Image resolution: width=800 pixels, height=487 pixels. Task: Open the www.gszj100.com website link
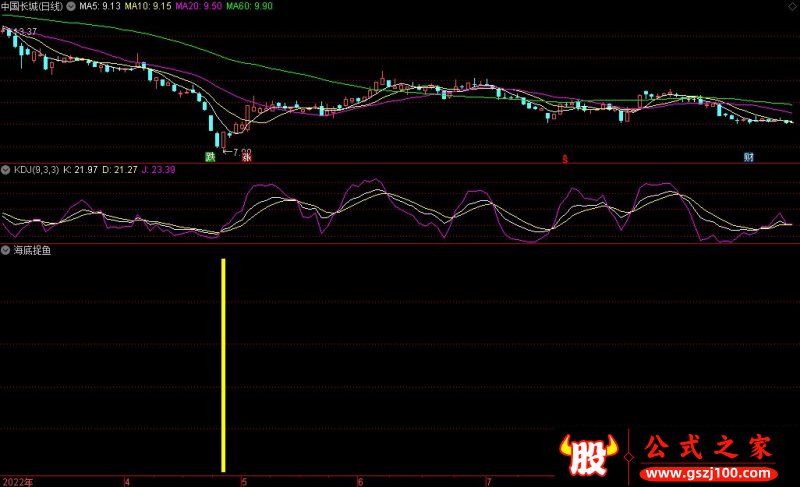click(x=707, y=472)
